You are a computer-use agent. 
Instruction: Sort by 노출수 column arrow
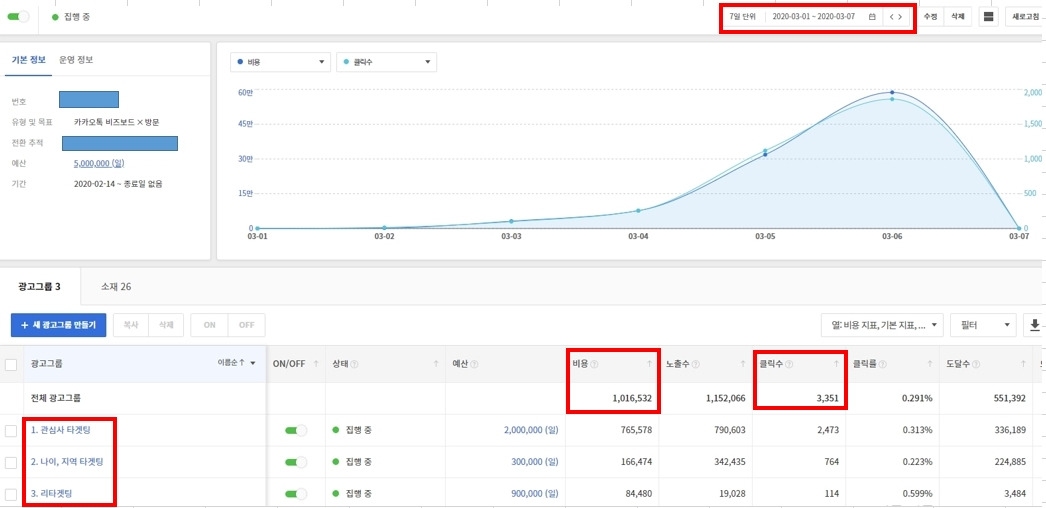743,364
